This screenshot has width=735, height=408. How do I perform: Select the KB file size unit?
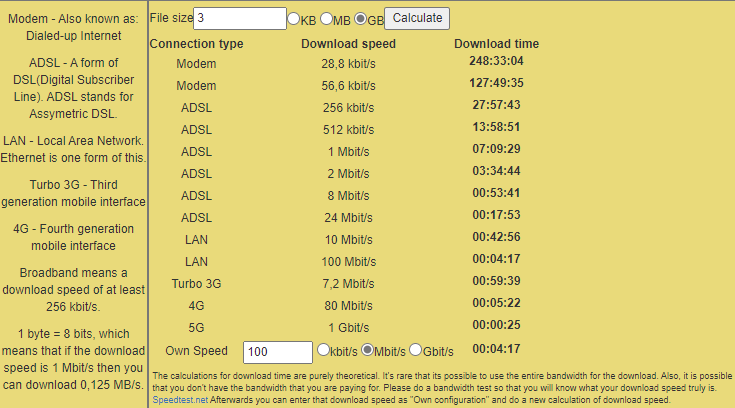point(293,19)
